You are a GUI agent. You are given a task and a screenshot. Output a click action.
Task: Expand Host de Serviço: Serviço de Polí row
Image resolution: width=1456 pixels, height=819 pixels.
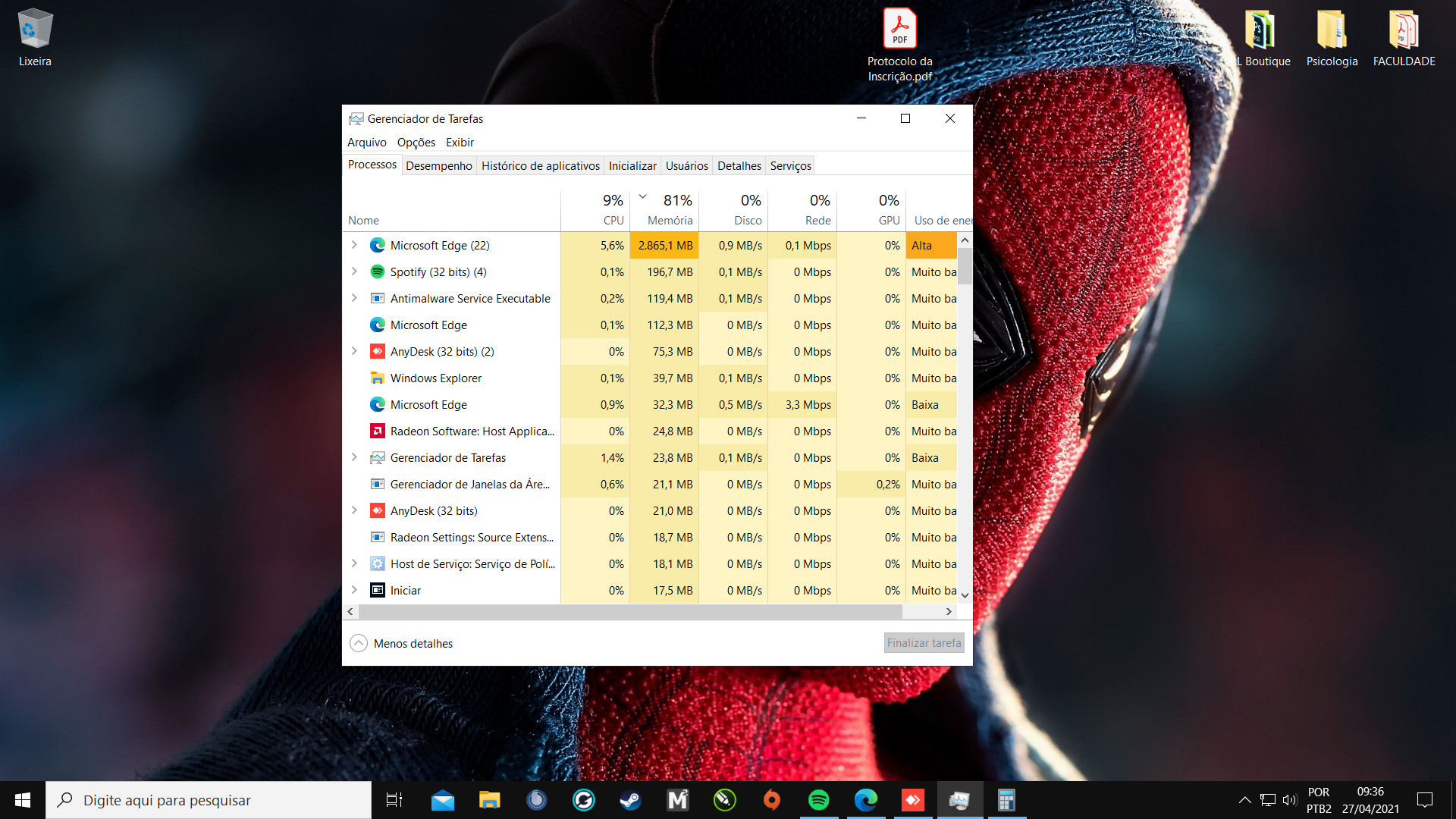pos(354,563)
